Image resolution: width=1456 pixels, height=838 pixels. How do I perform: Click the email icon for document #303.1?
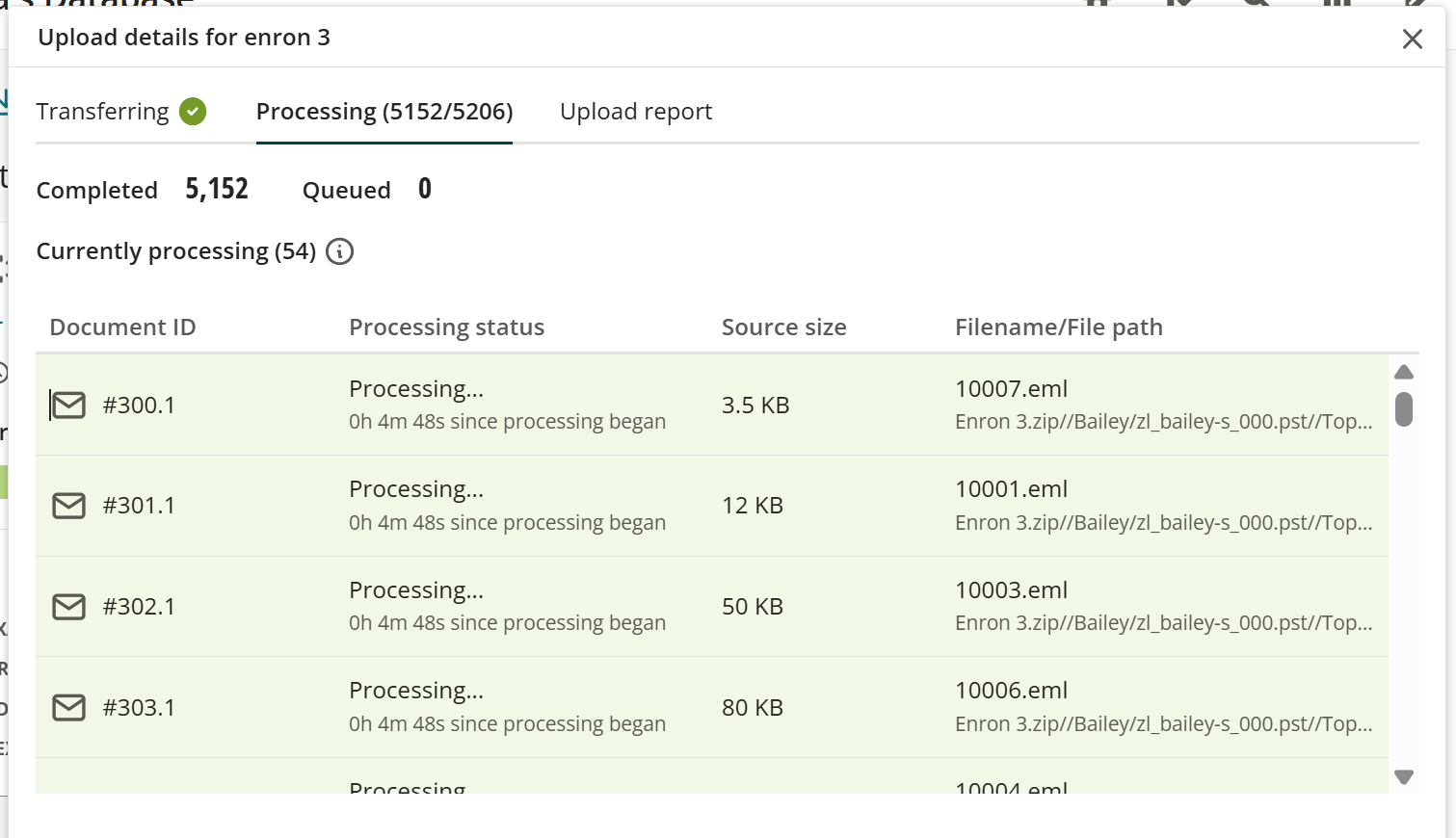pos(68,708)
